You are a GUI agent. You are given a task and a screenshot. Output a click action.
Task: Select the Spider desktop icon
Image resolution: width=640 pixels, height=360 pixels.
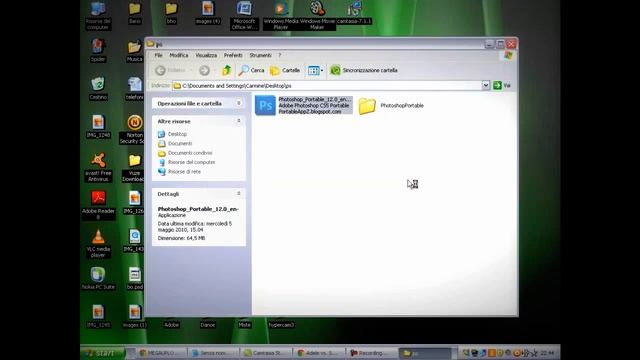(98, 51)
